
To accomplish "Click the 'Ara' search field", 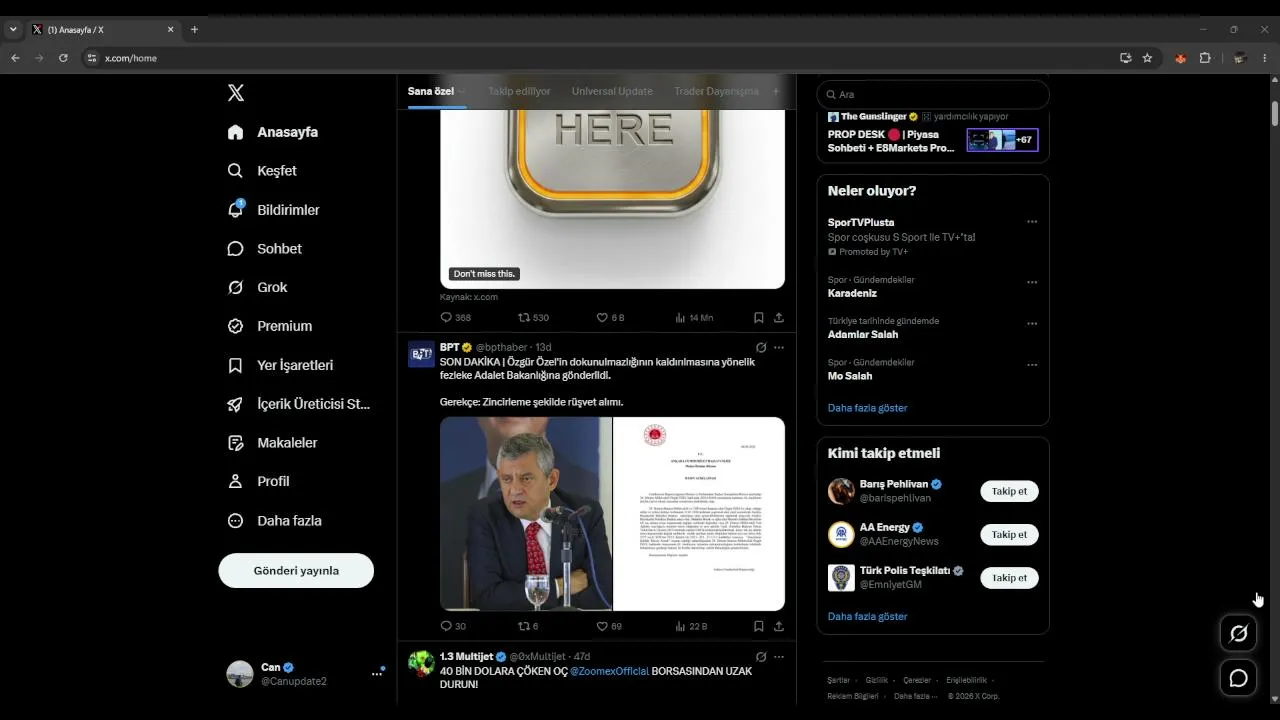I will point(933,94).
